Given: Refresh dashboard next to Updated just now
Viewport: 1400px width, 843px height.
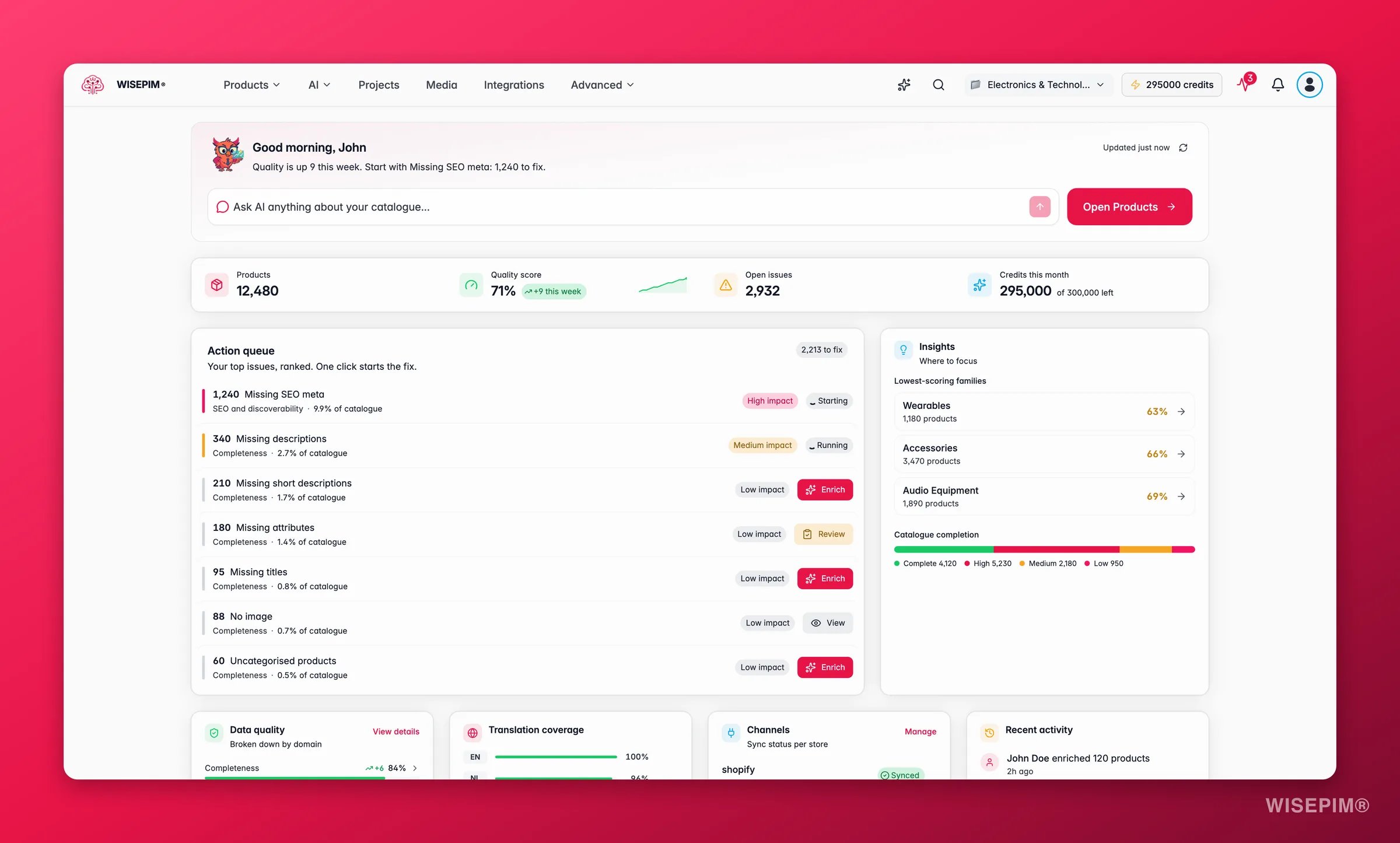Looking at the screenshot, I should [1183, 148].
